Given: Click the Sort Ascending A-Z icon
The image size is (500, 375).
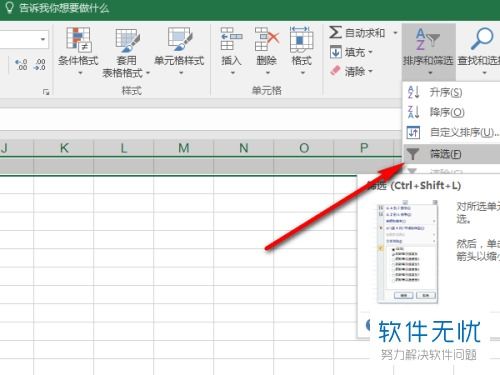Looking at the screenshot, I should click(413, 92).
